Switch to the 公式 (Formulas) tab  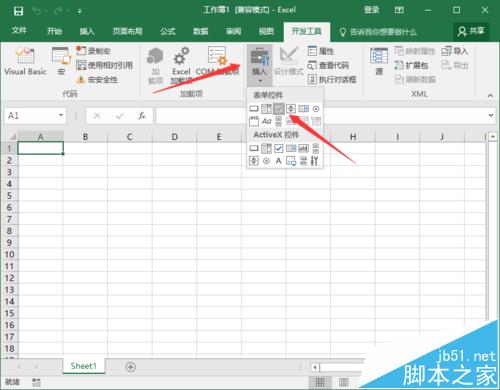(x=168, y=31)
